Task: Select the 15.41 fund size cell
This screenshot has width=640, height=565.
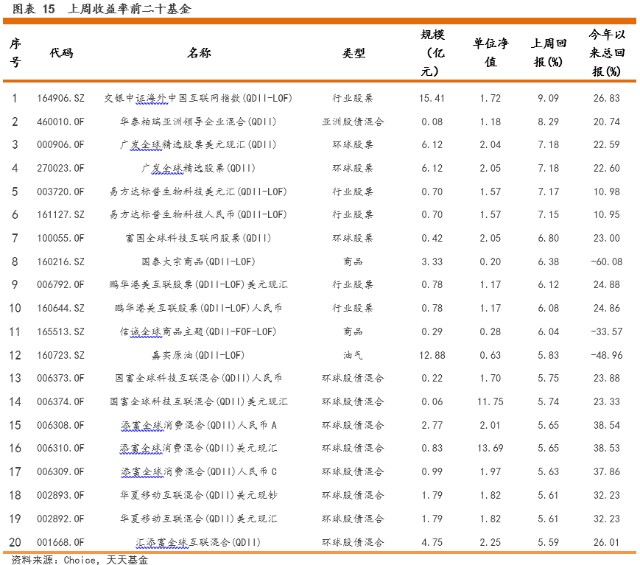Action: (432, 98)
